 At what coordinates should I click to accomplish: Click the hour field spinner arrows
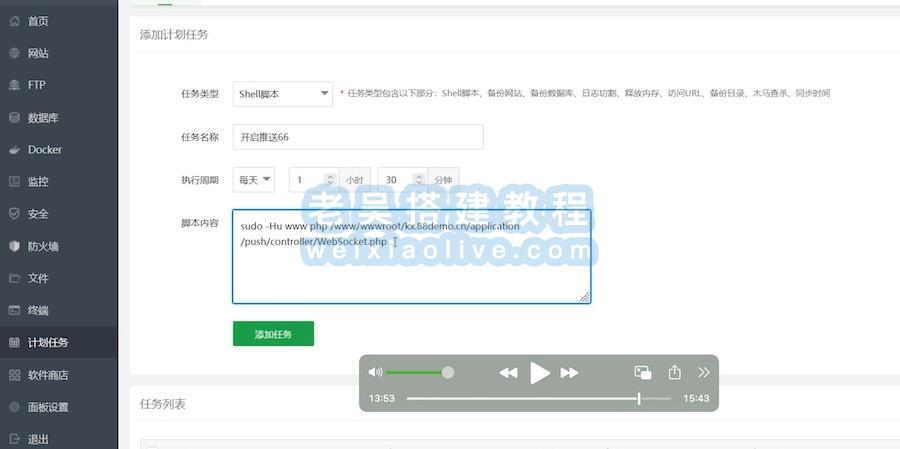coord(330,180)
